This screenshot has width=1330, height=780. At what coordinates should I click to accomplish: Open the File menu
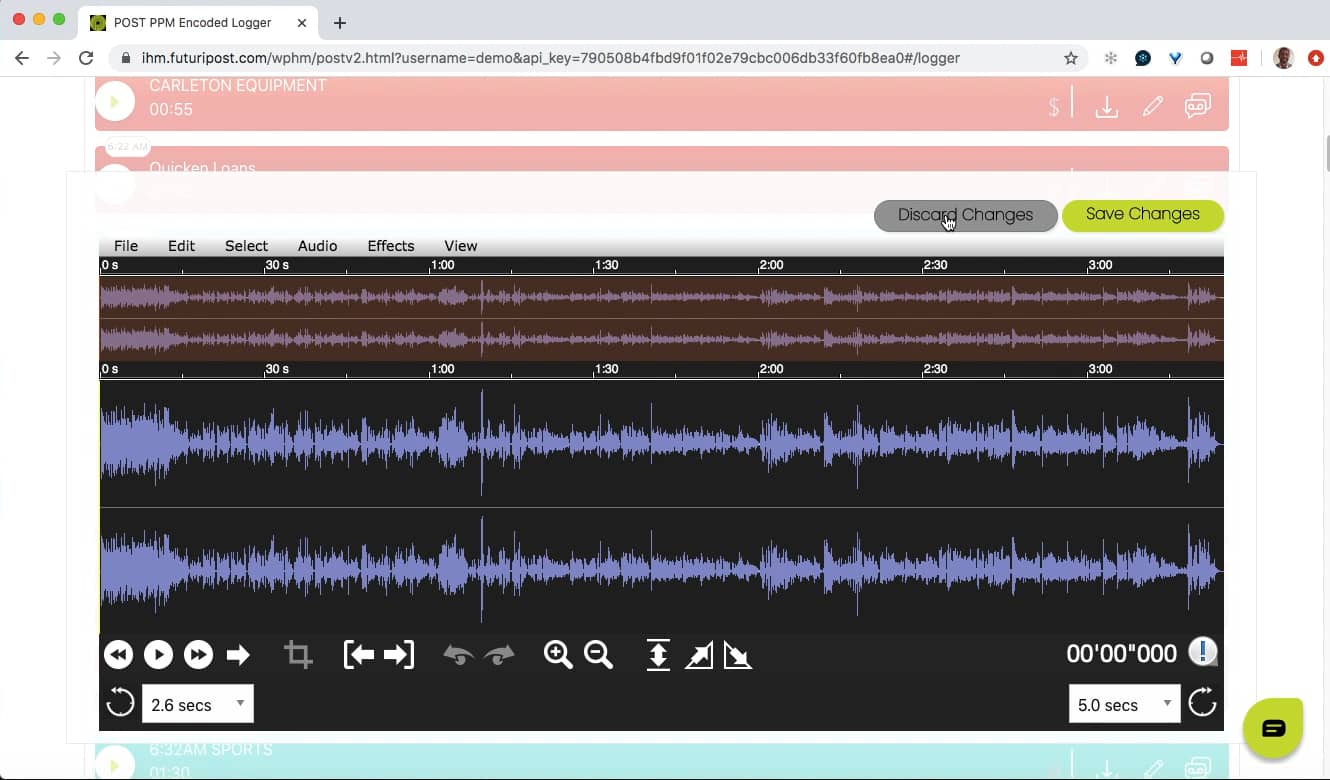(126, 246)
